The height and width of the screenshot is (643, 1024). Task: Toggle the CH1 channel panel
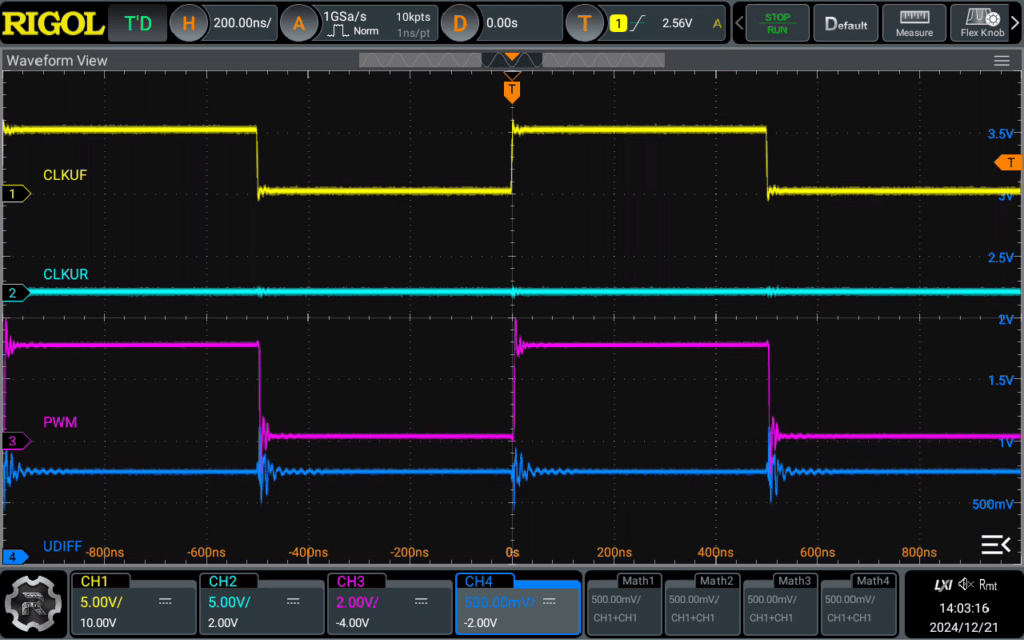(134, 604)
